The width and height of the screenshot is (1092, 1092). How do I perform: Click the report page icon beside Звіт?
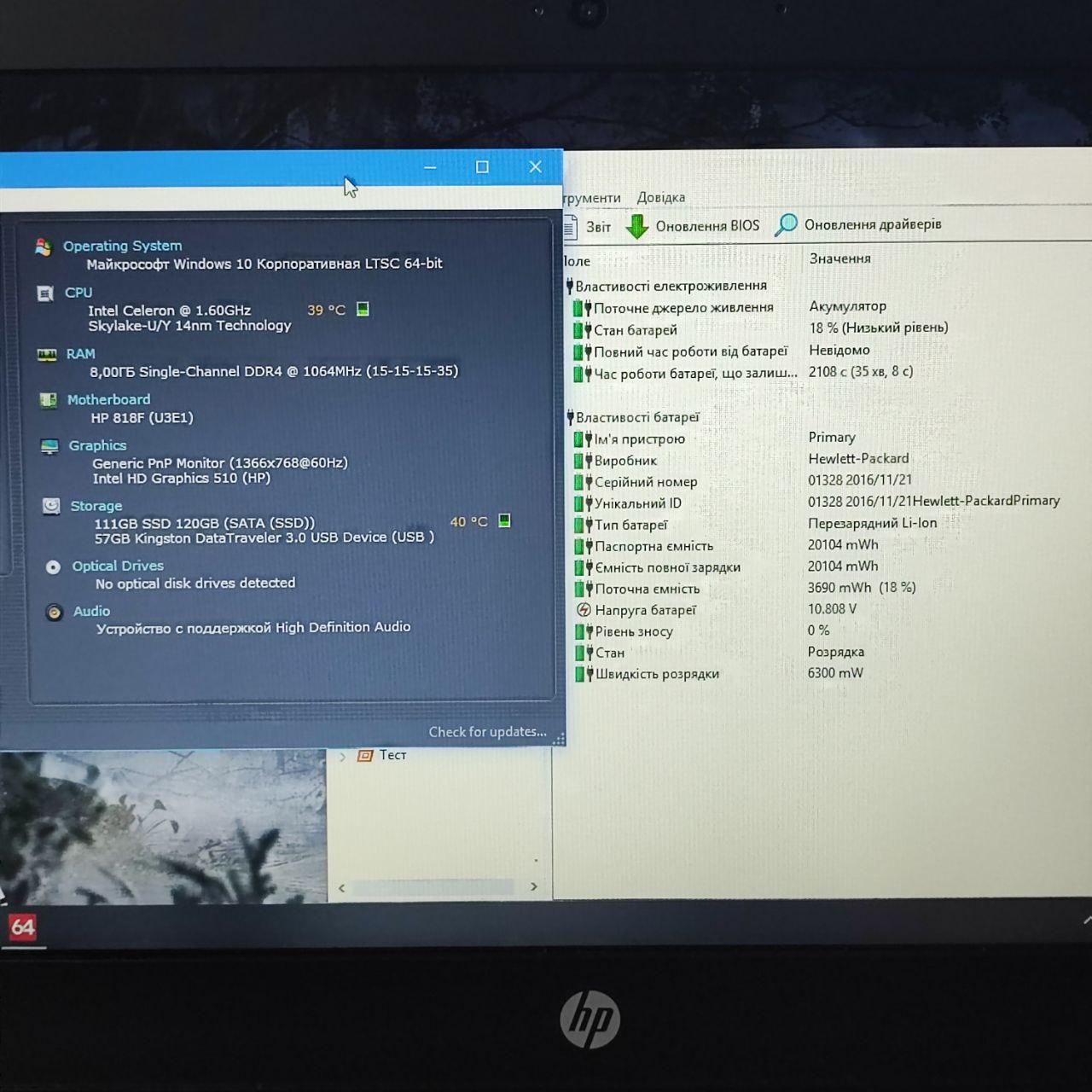(x=570, y=226)
